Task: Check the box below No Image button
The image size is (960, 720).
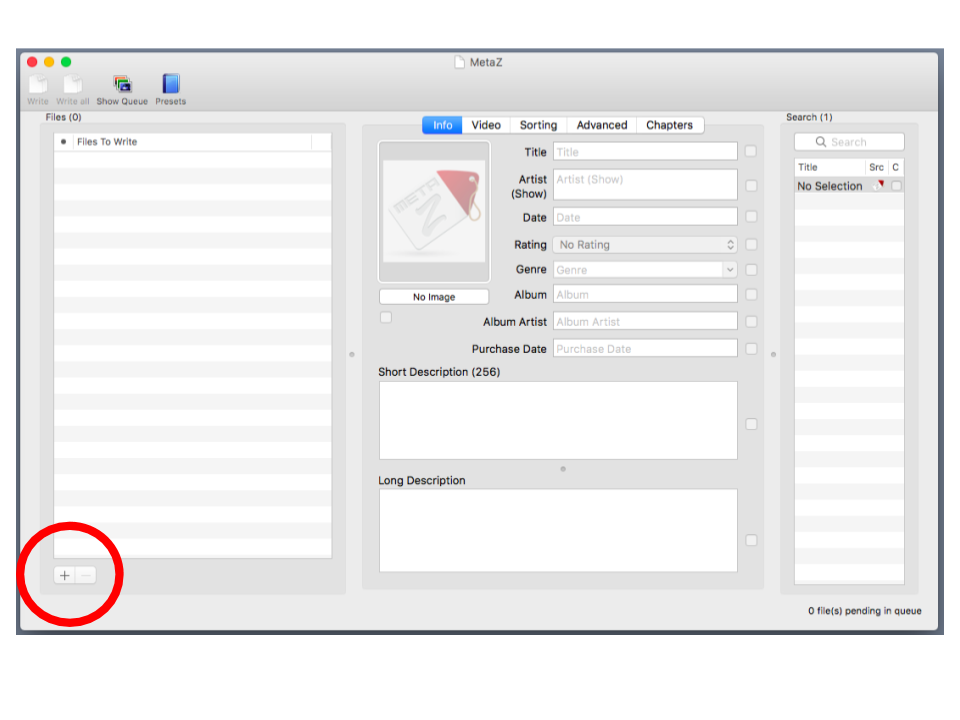Action: [x=386, y=317]
